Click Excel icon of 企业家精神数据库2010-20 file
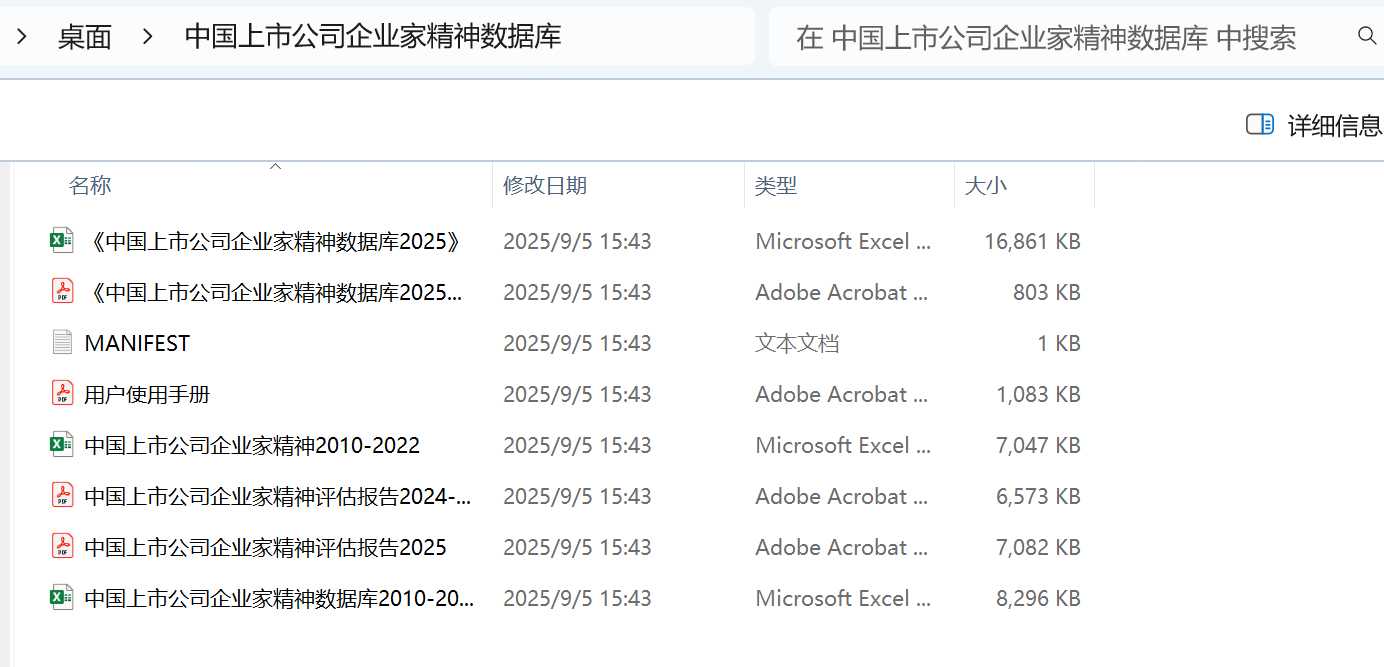1384x667 pixels. pyautogui.click(x=62, y=598)
